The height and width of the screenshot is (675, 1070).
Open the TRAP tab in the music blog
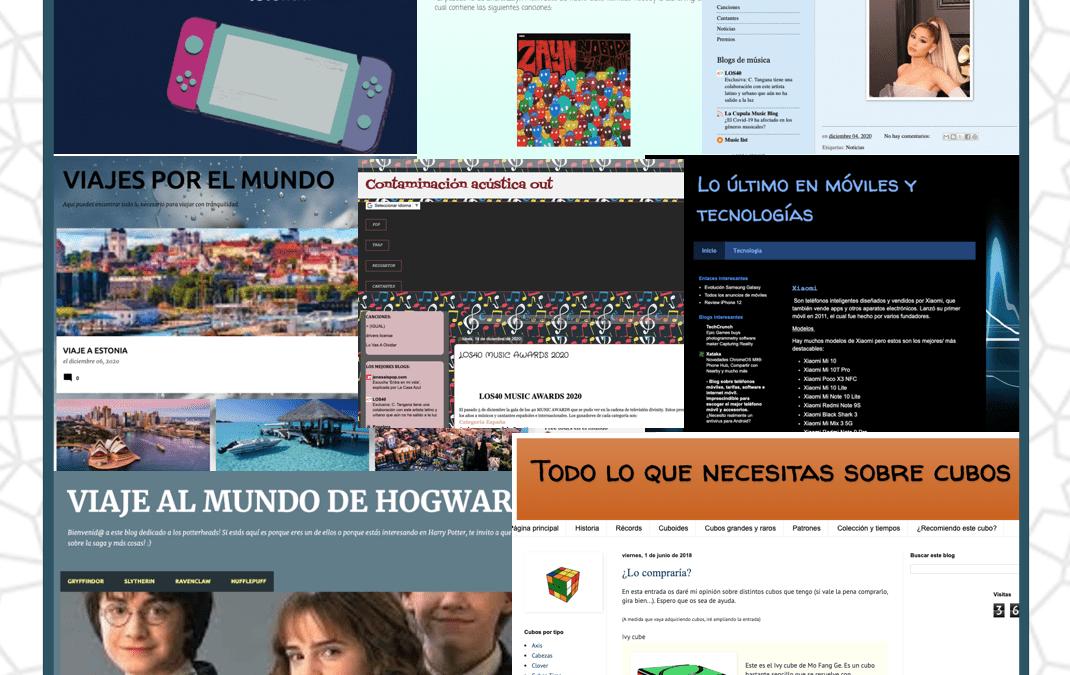point(378,245)
